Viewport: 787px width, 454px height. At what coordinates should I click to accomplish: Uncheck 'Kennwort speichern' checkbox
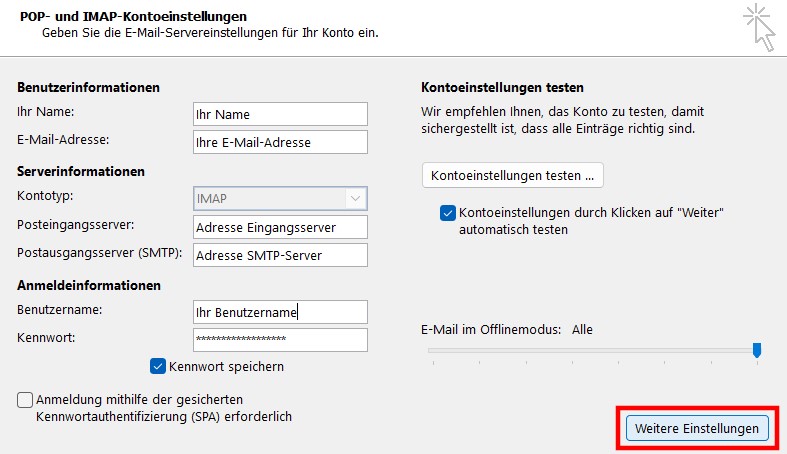[x=158, y=366]
